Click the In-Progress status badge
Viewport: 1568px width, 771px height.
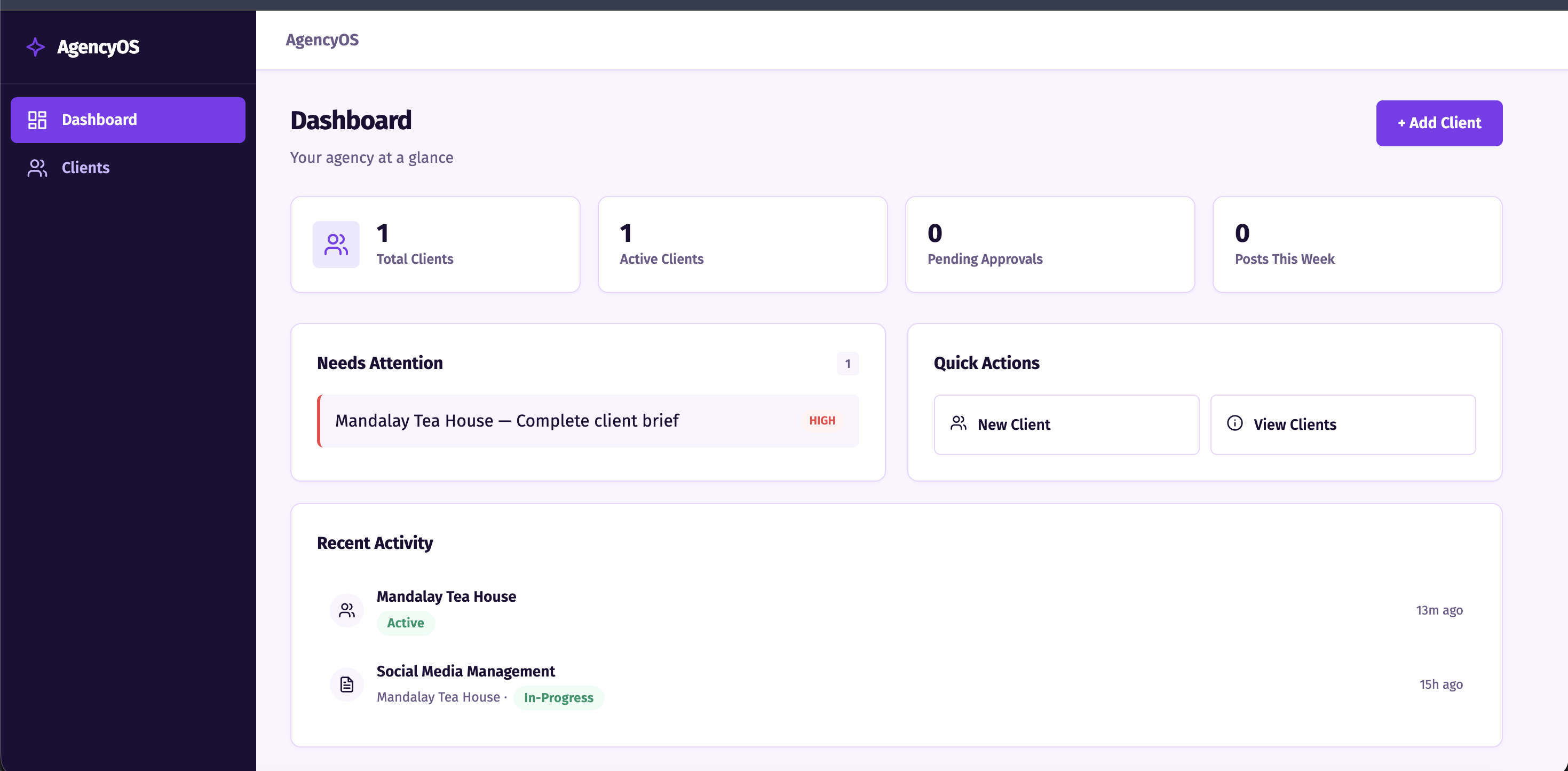point(558,698)
